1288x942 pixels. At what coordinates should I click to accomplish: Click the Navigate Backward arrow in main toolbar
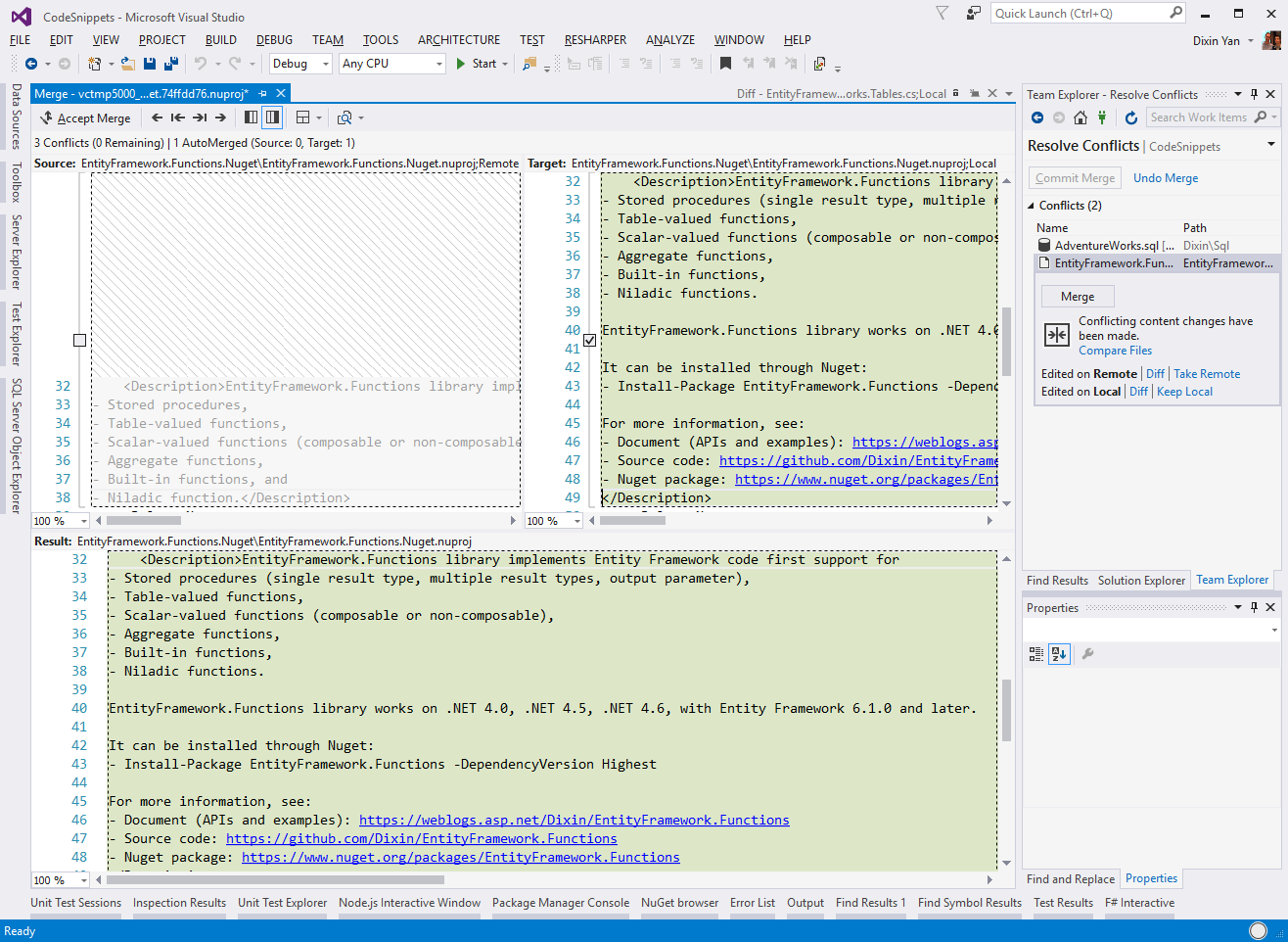click(31, 64)
